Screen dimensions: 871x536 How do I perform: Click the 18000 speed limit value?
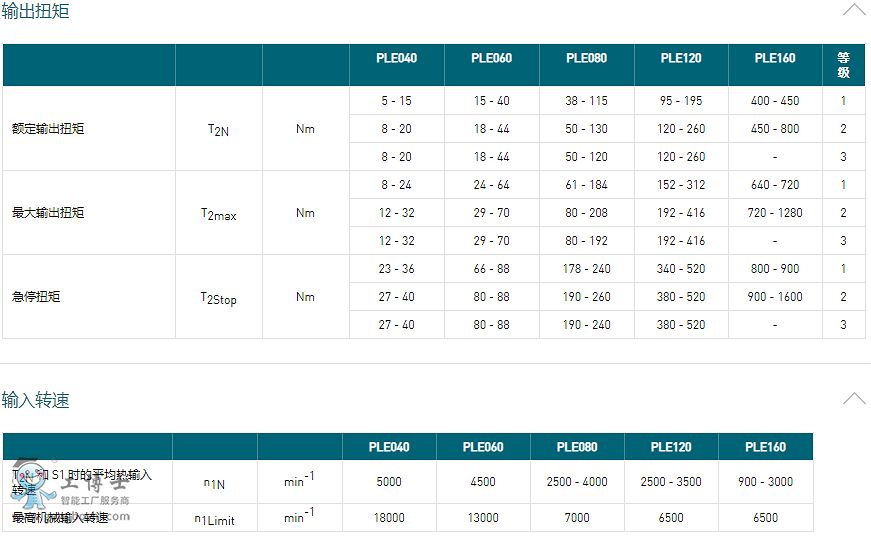point(389,518)
